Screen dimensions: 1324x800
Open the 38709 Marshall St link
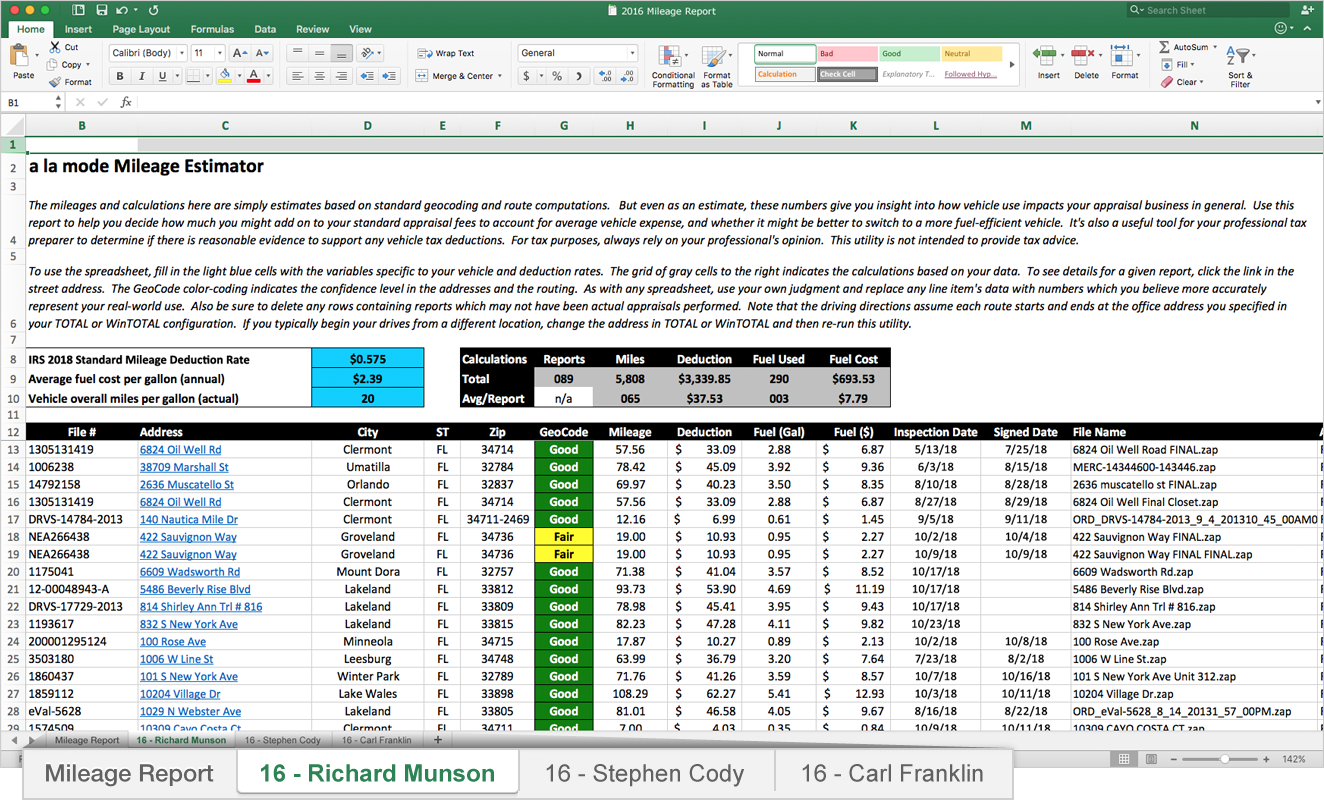coord(184,467)
